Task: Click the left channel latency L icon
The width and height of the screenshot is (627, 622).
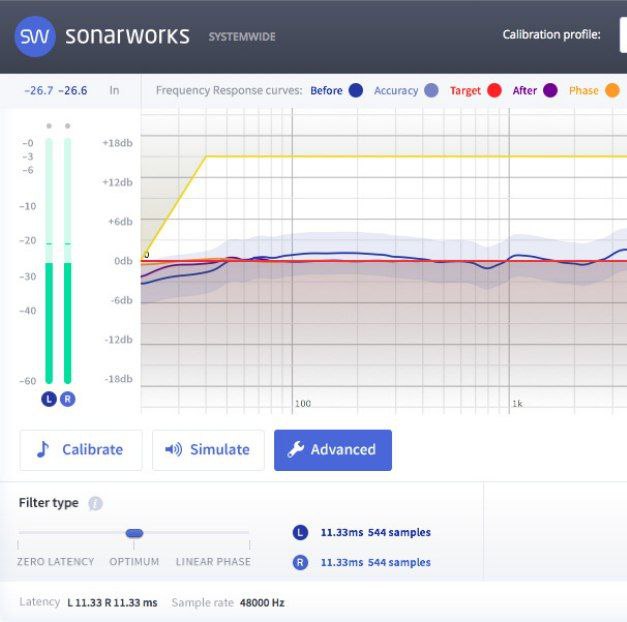Action: coord(300,532)
